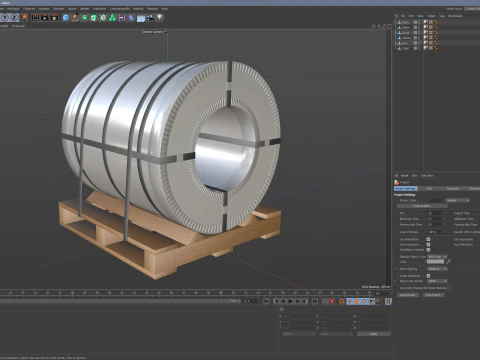Click the green Cloner MoGraph icon
The image size is (480, 360).
(103, 17)
